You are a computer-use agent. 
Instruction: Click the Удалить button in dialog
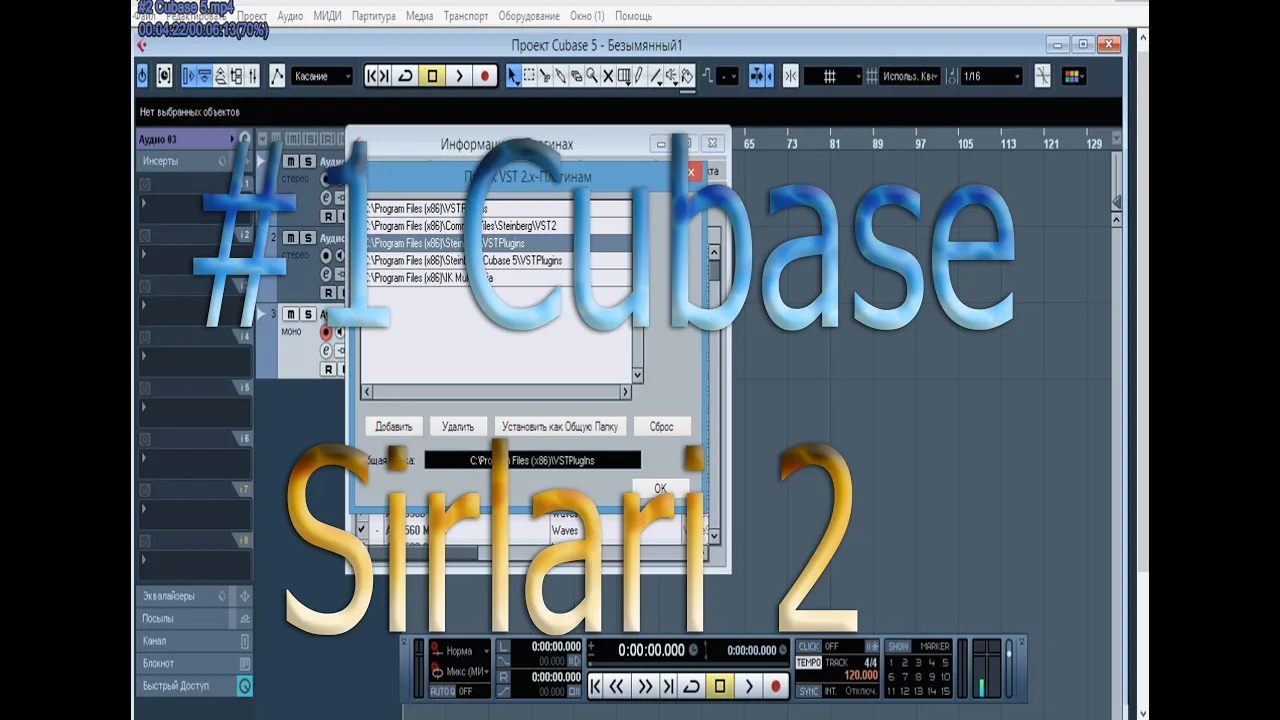click(458, 426)
